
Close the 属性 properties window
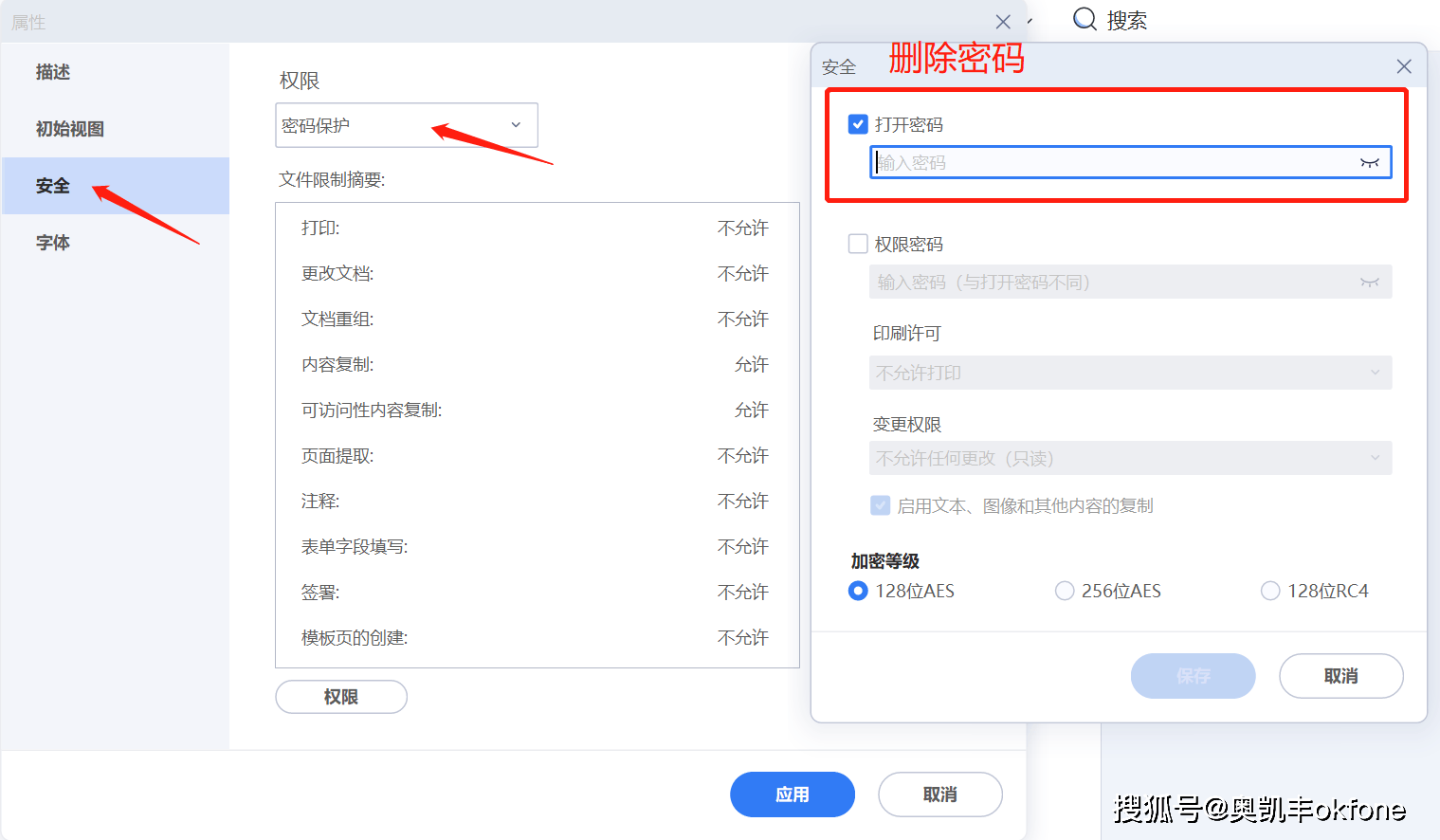point(1003,22)
